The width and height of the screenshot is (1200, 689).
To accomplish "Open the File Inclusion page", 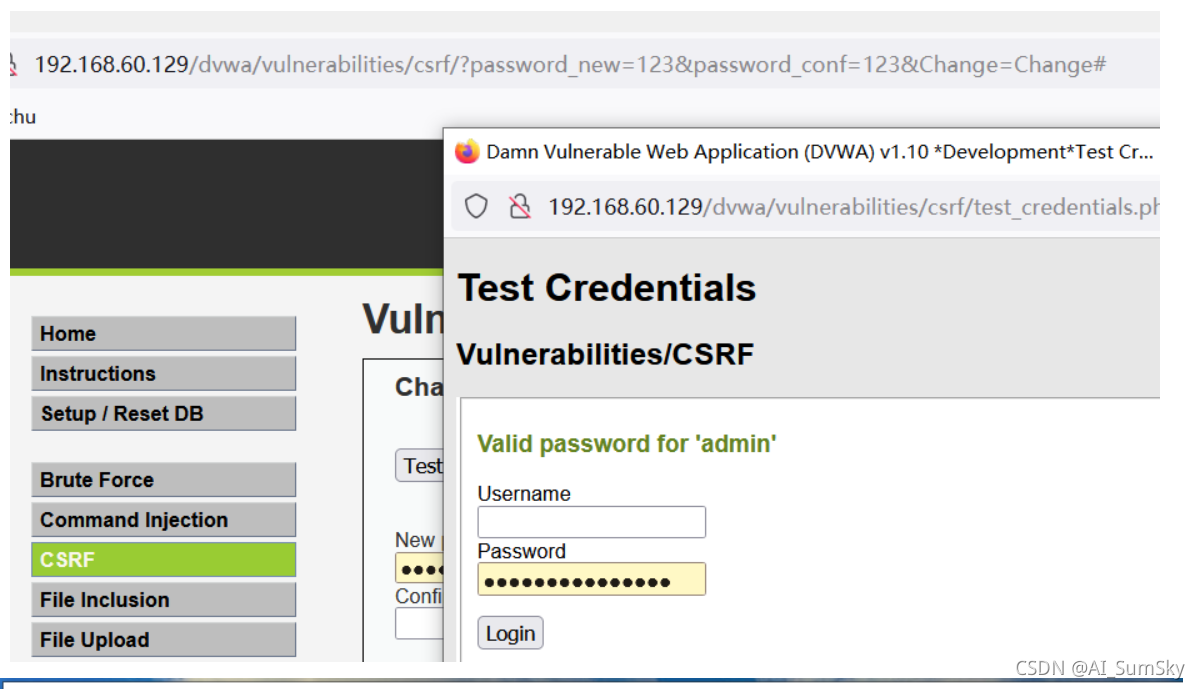I will (x=164, y=600).
